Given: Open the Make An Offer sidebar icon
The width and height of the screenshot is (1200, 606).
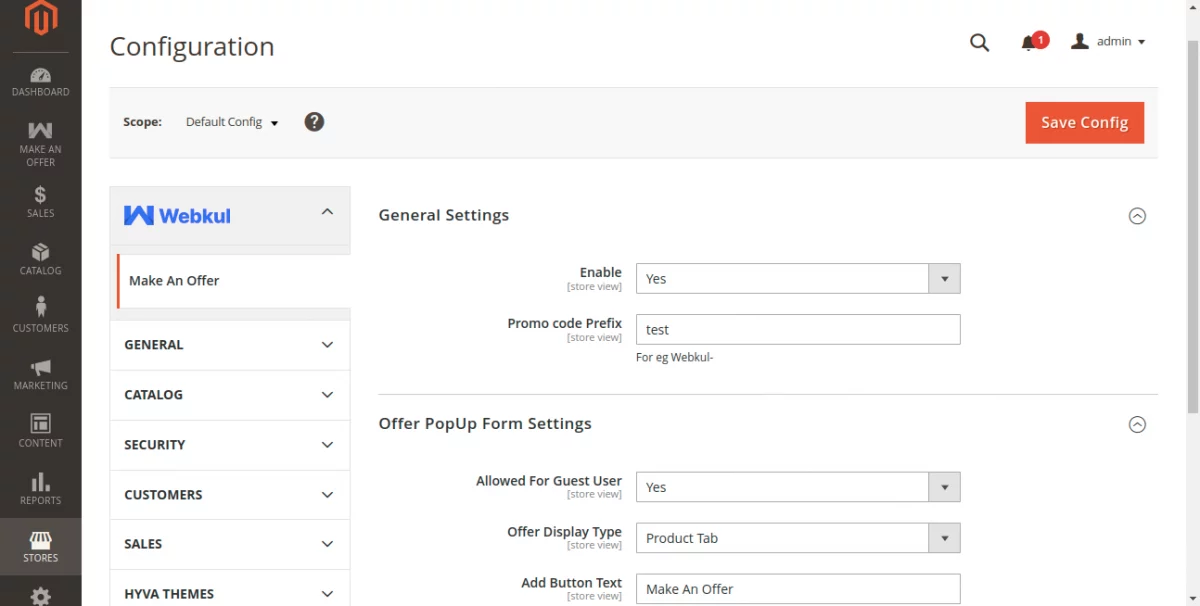Looking at the screenshot, I should (40, 143).
